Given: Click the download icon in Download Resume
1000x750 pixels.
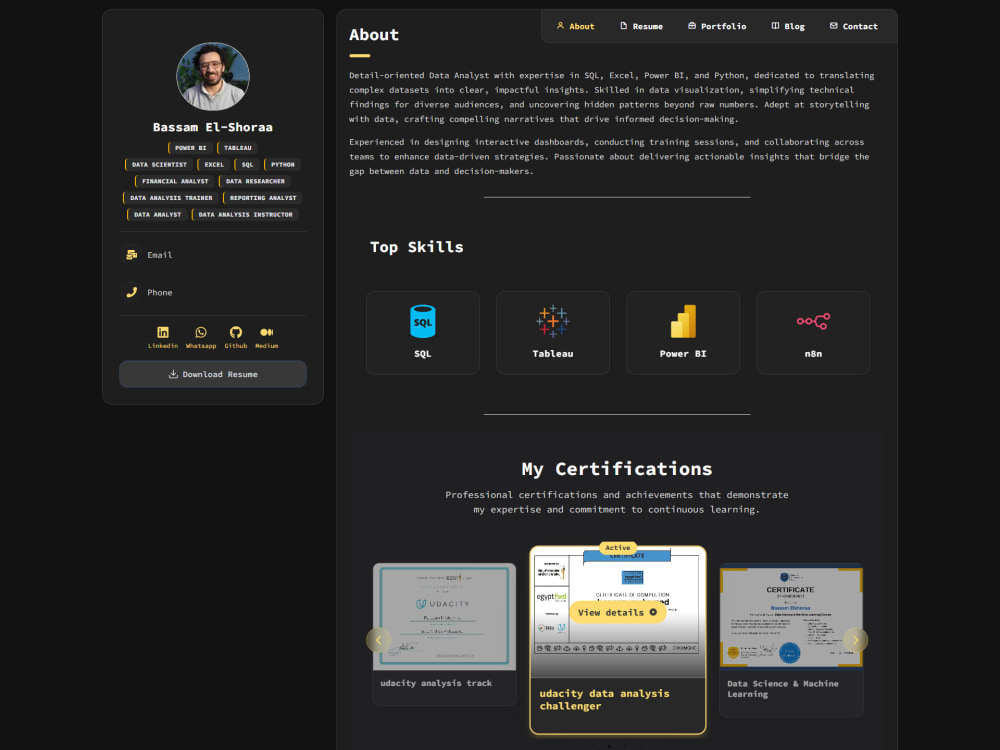Looking at the screenshot, I should click(173, 374).
